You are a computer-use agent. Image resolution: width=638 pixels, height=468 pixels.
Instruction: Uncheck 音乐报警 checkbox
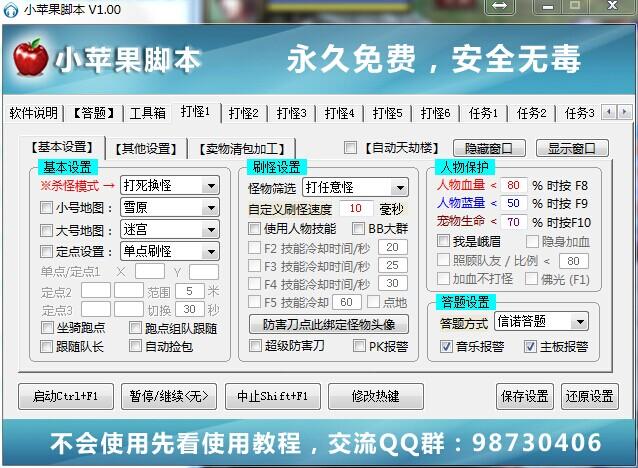click(446, 346)
